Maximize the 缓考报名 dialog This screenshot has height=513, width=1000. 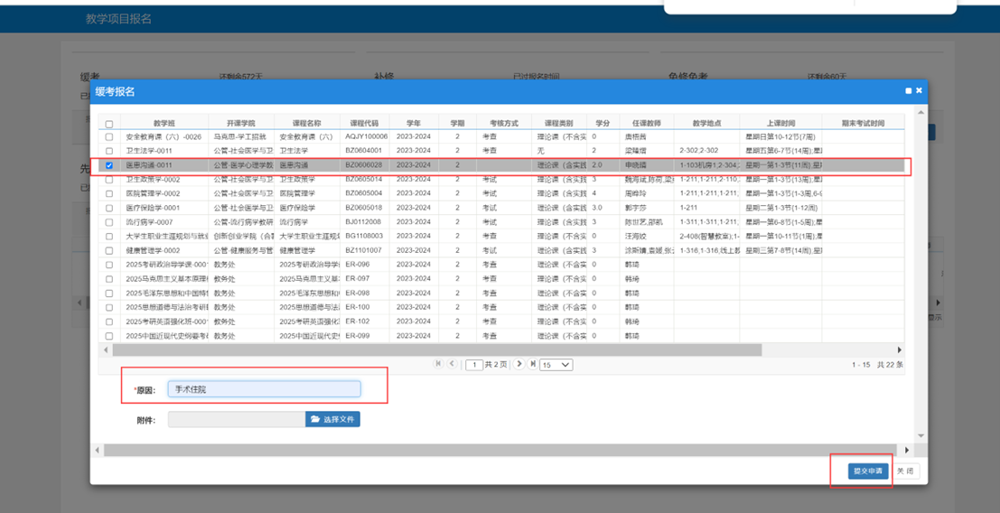[x=908, y=91]
